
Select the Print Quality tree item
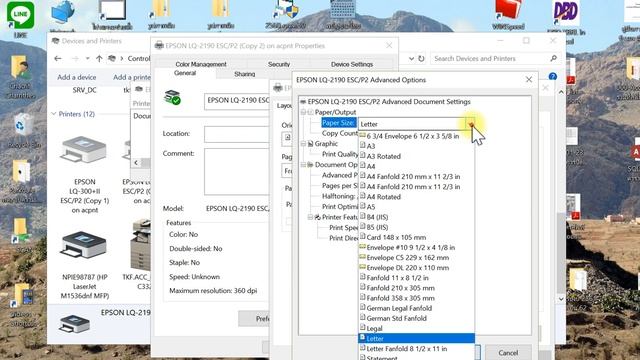point(340,154)
